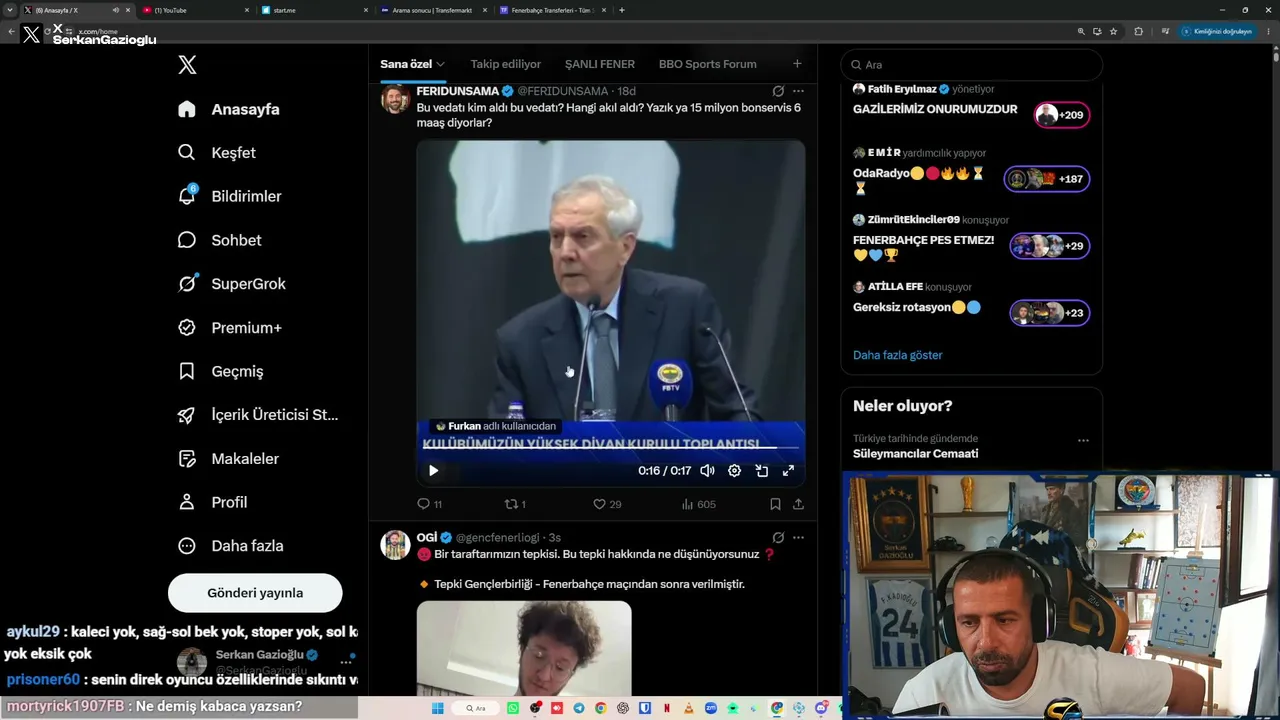The image size is (1280, 720).
Task: Open account menu for Serkan Gazioğlu
Action: (347, 660)
